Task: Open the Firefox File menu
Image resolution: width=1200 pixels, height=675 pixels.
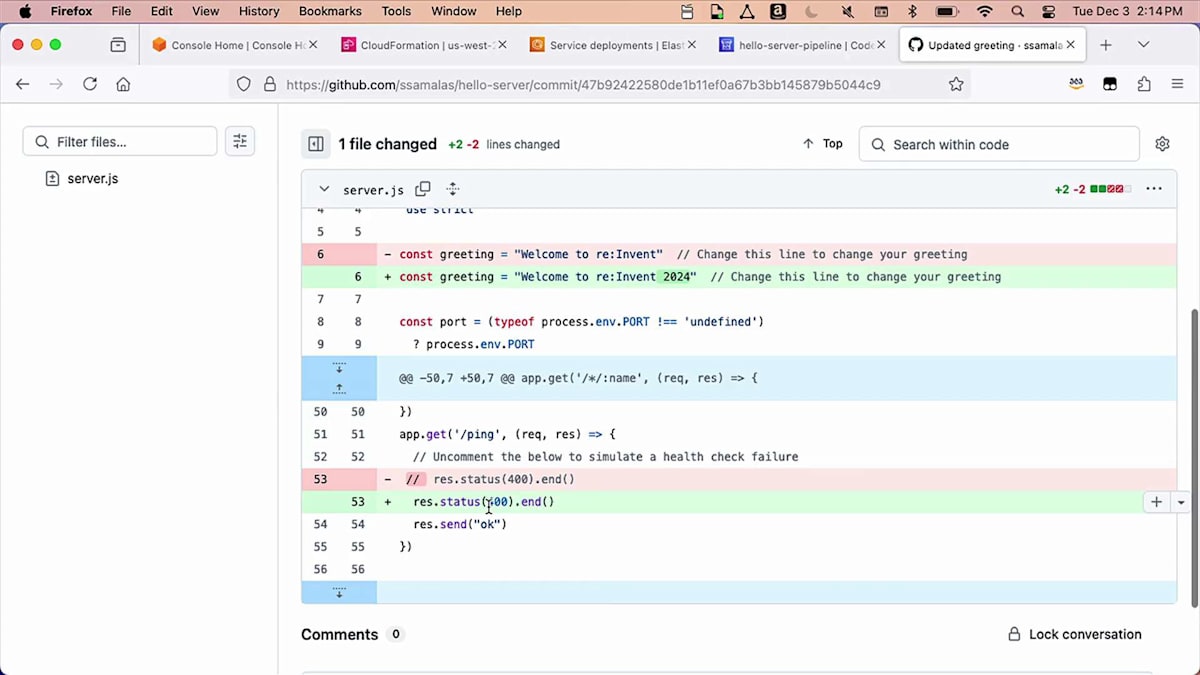Action: pos(121,11)
